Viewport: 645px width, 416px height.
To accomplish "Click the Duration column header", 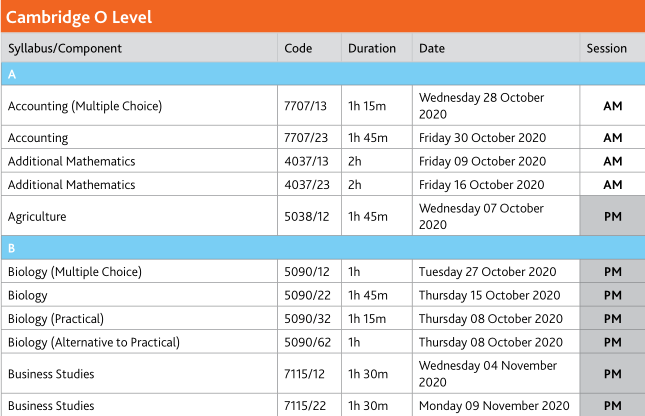I will (372, 49).
